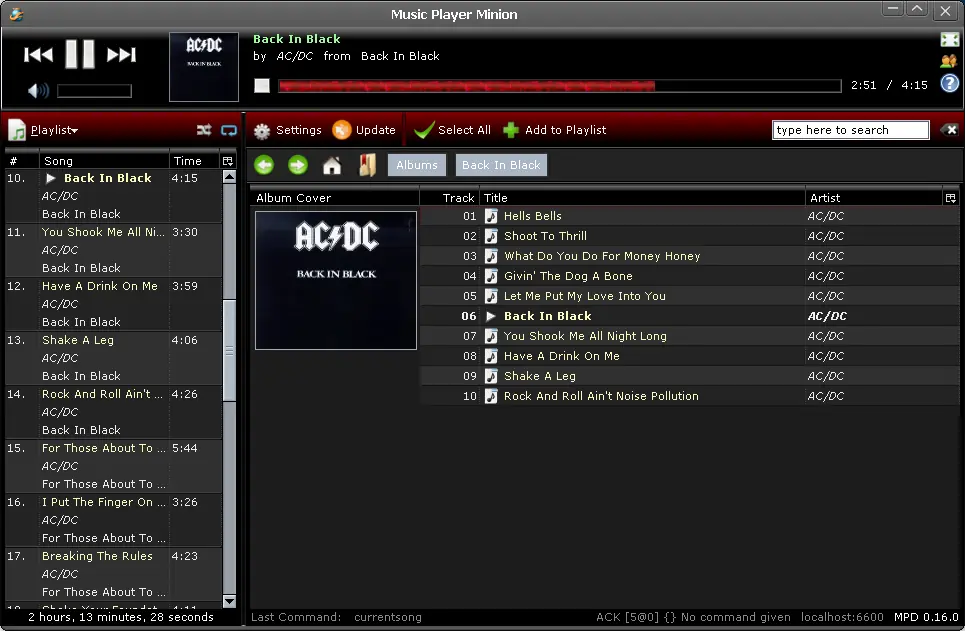
Task: Click Add to Playlist button
Action: (555, 130)
